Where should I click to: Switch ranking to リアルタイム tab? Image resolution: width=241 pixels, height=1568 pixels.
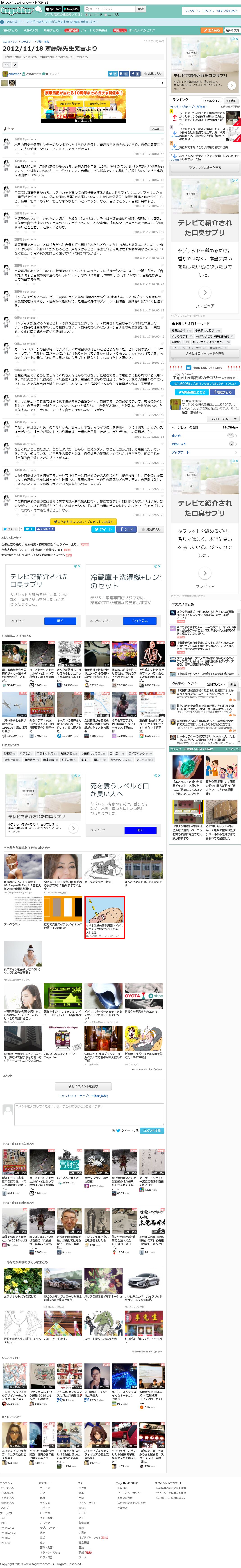(x=211, y=101)
